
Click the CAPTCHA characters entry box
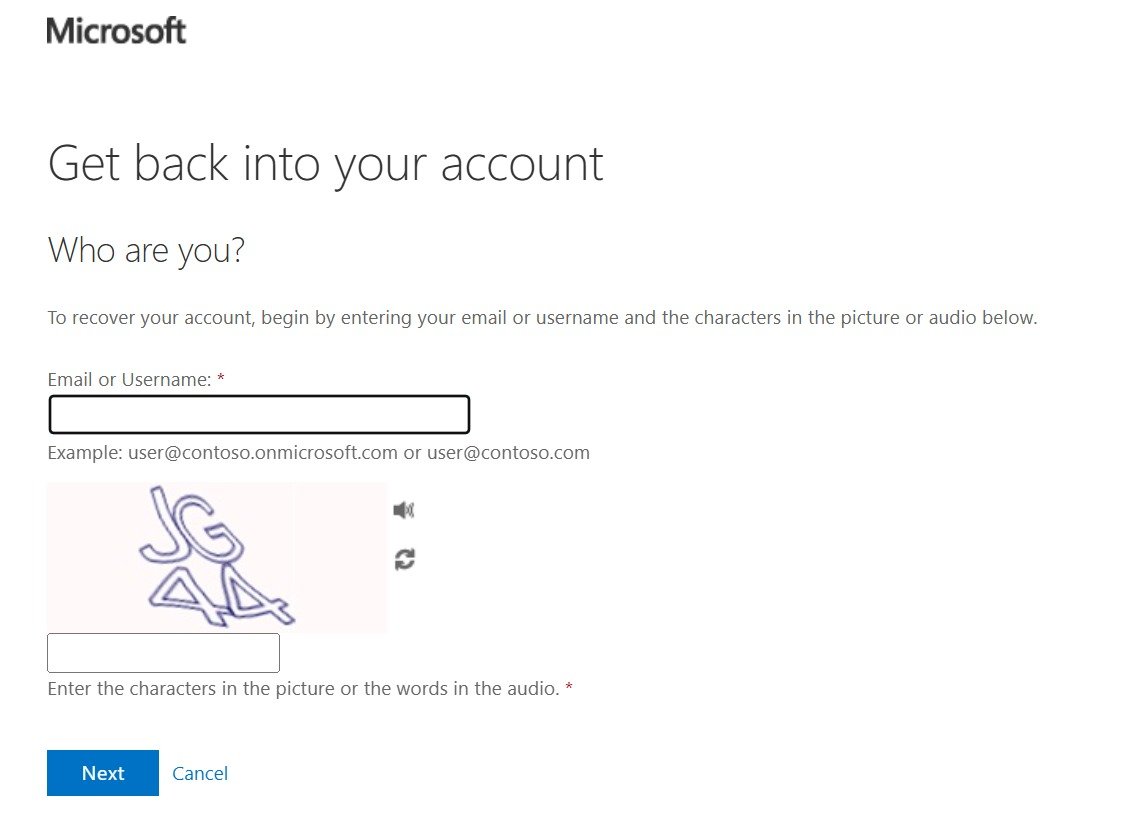tap(163, 653)
